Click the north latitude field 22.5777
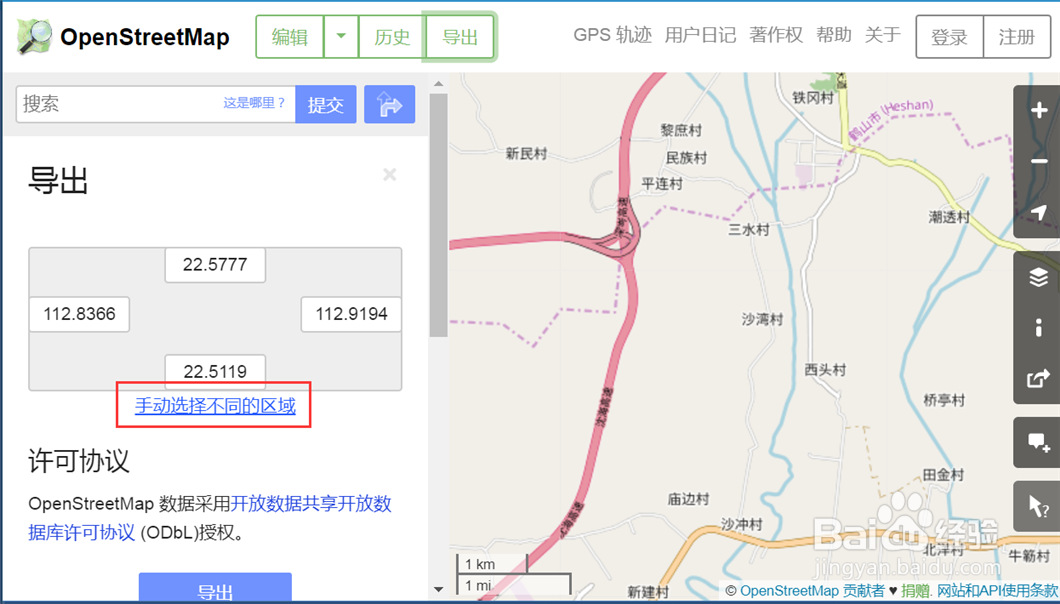This screenshot has width=1060, height=604. [x=215, y=264]
